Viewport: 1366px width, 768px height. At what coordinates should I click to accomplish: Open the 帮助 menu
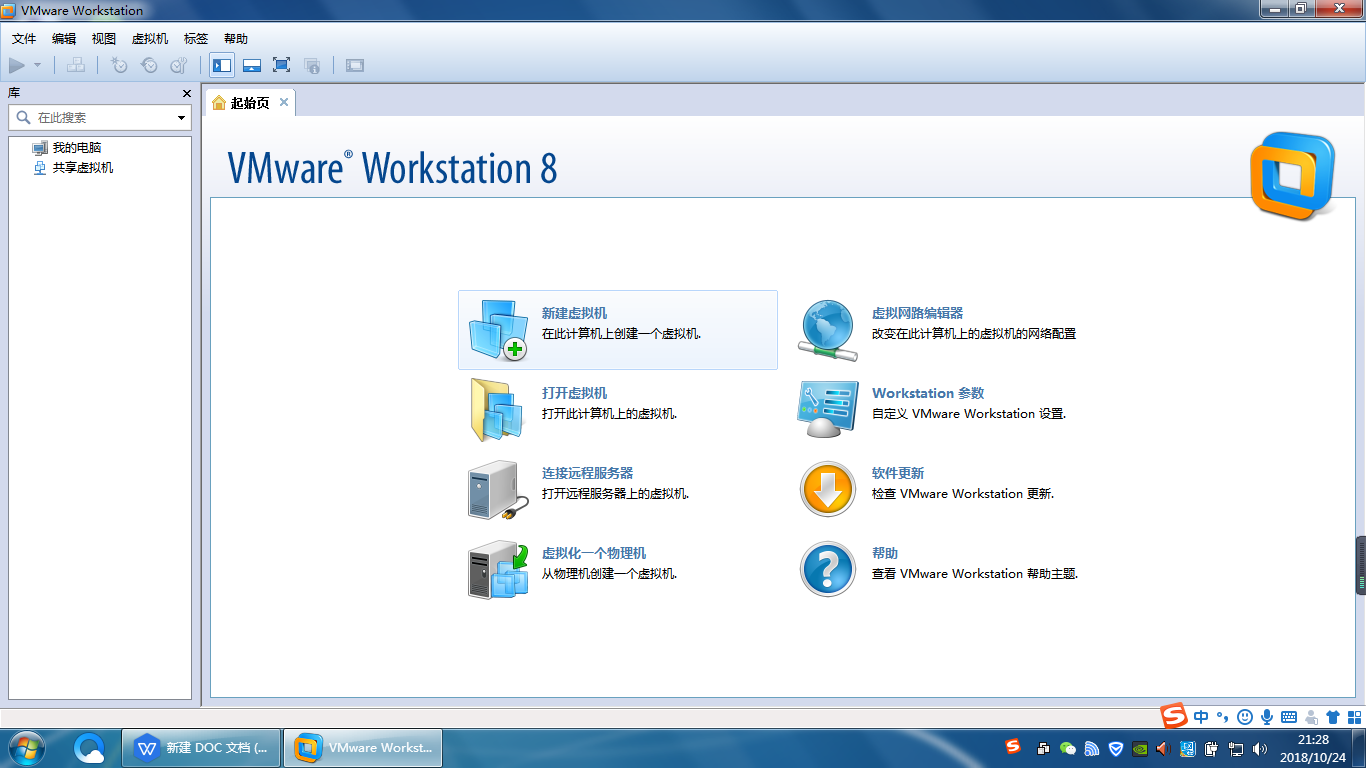[236, 39]
